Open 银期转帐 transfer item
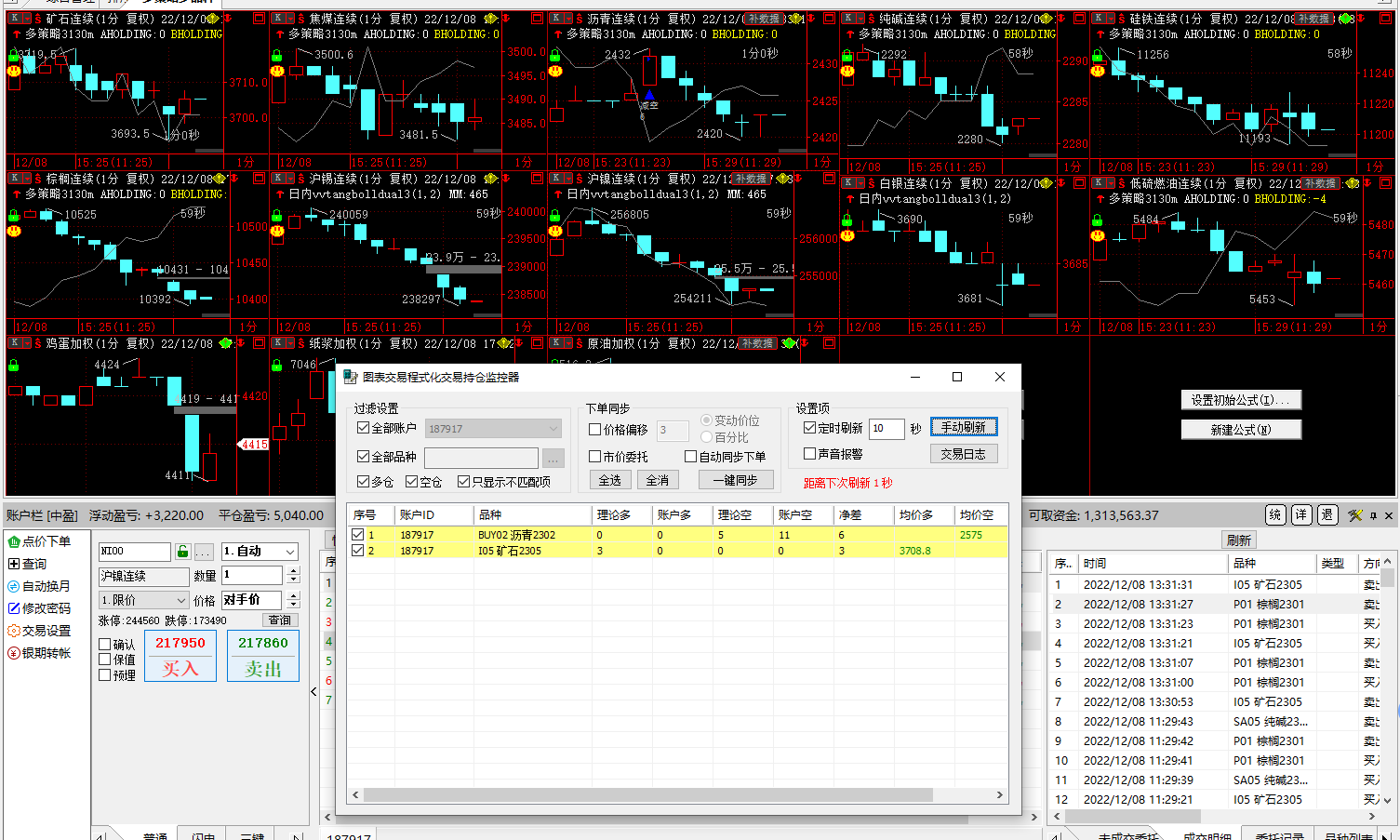1400x840 pixels. (x=46, y=653)
